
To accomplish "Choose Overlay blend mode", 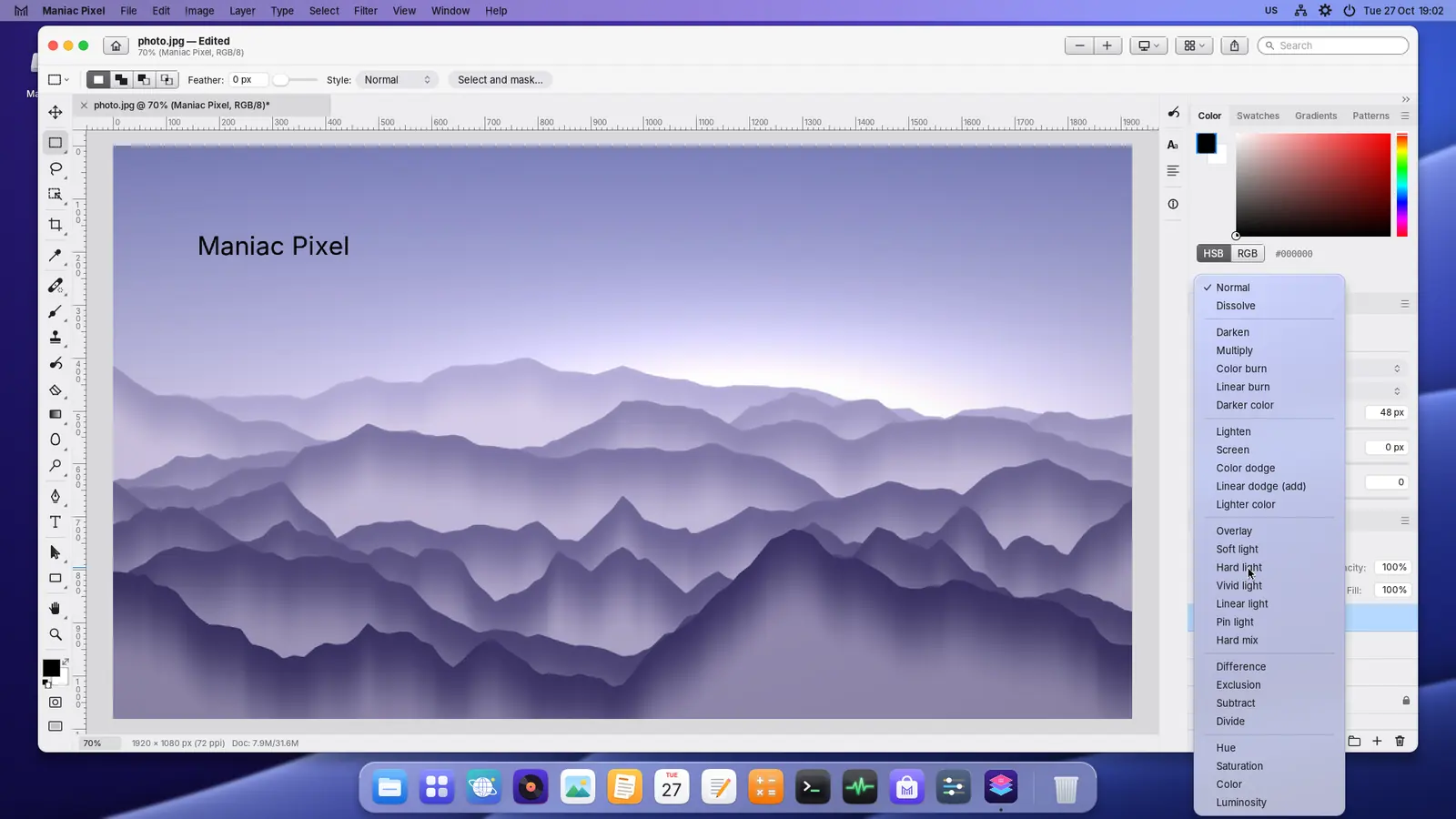I will click(x=1269, y=531).
